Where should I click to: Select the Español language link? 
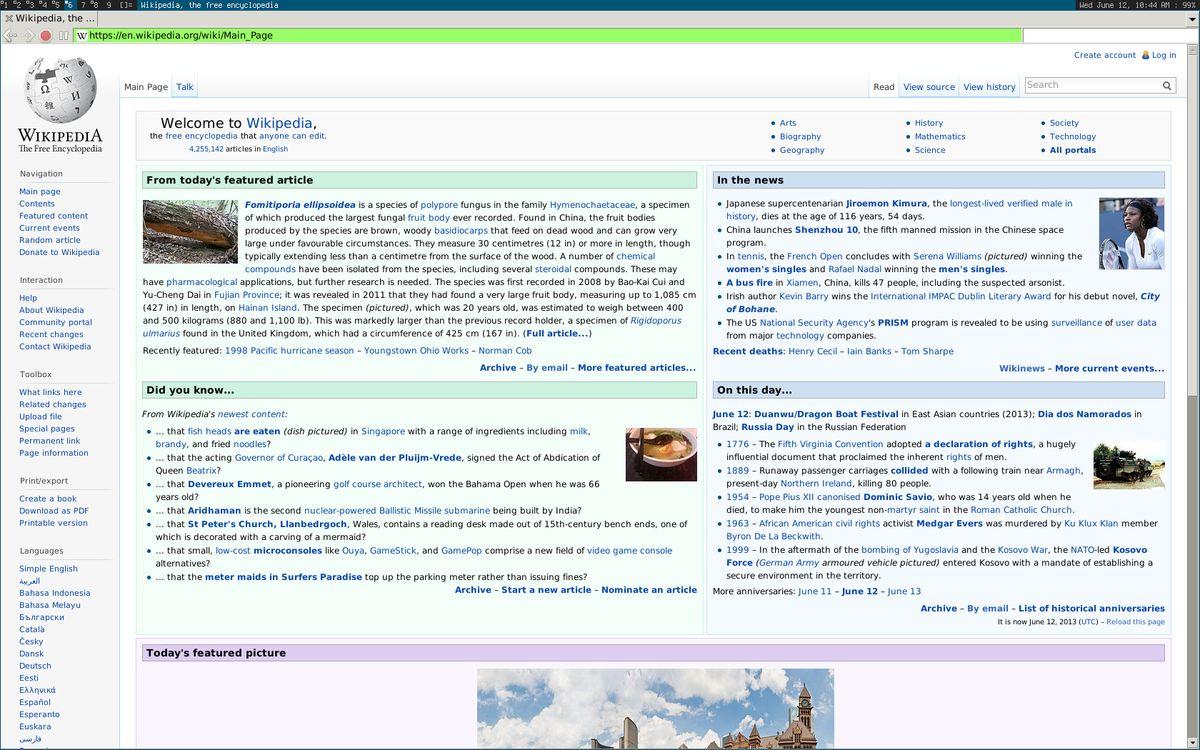click(35, 702)
